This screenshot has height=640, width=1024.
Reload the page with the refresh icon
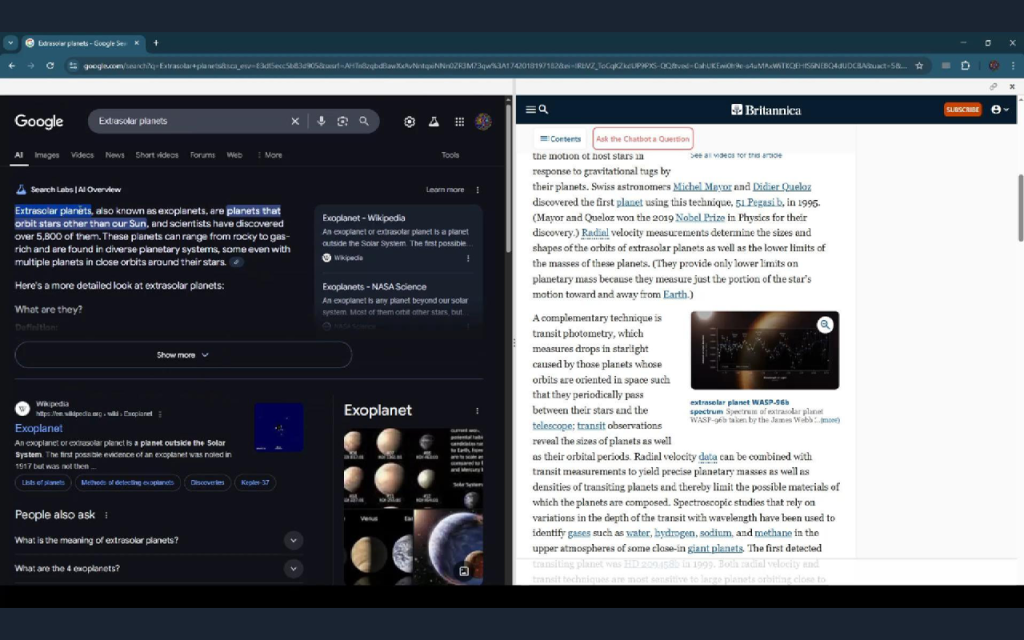pos(50,64)
